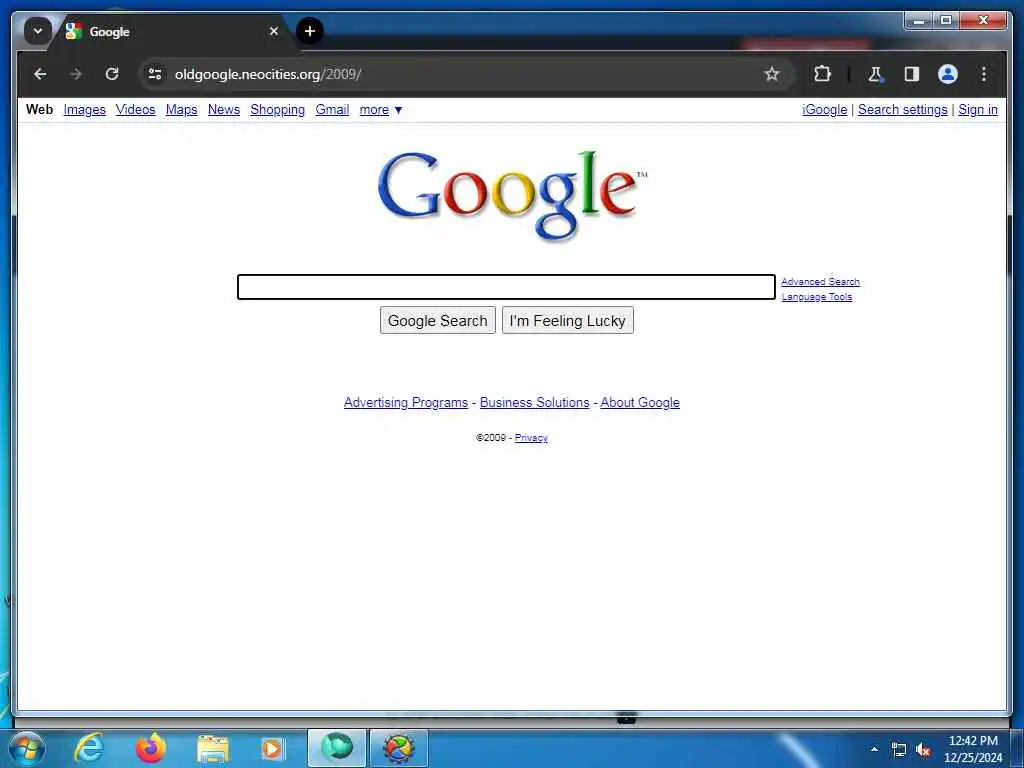Open the Windows Start menu
Screen dimensions: 1024x768
point(26,748)
